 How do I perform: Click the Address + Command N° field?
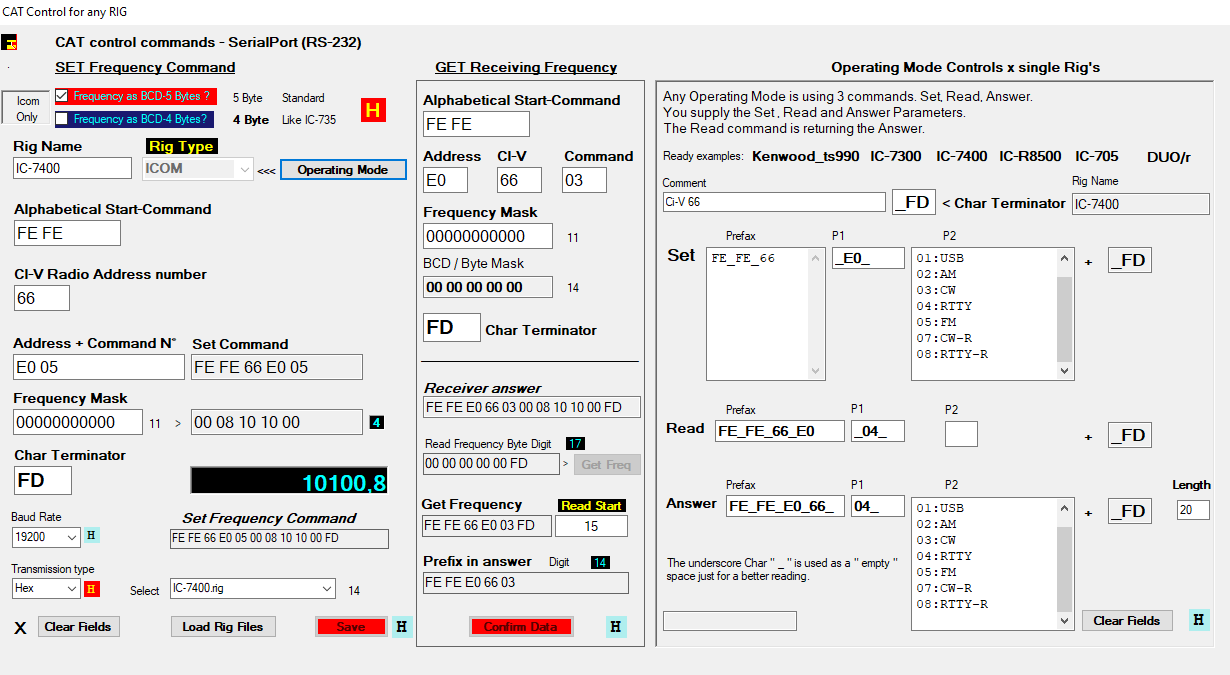point(99,367)
